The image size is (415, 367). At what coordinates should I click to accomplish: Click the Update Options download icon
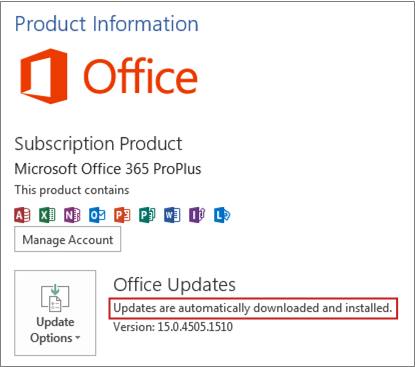(x=55, y=297)
